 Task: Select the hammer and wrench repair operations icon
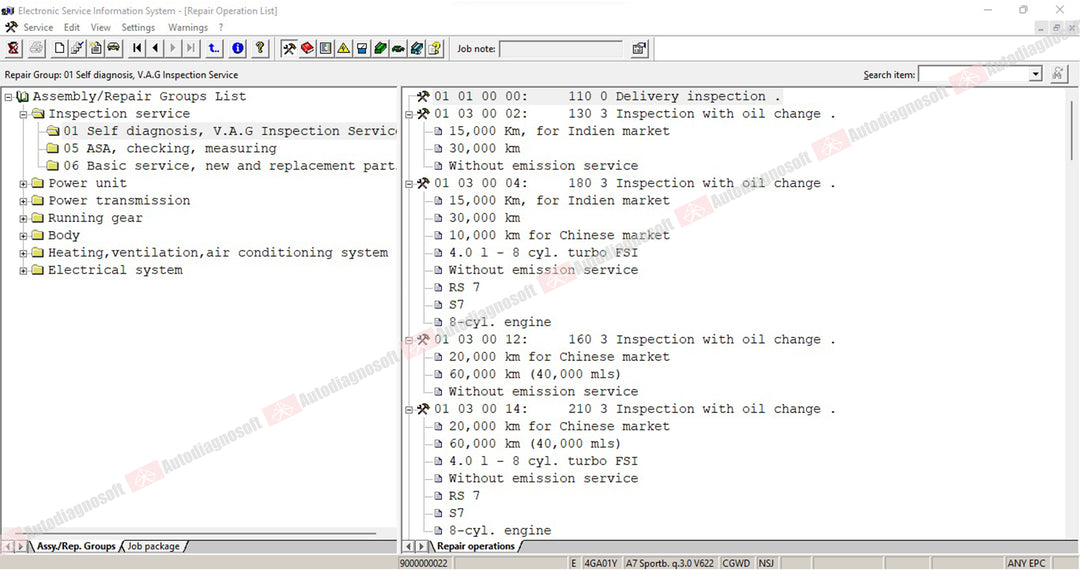click(x=289, y=48)
